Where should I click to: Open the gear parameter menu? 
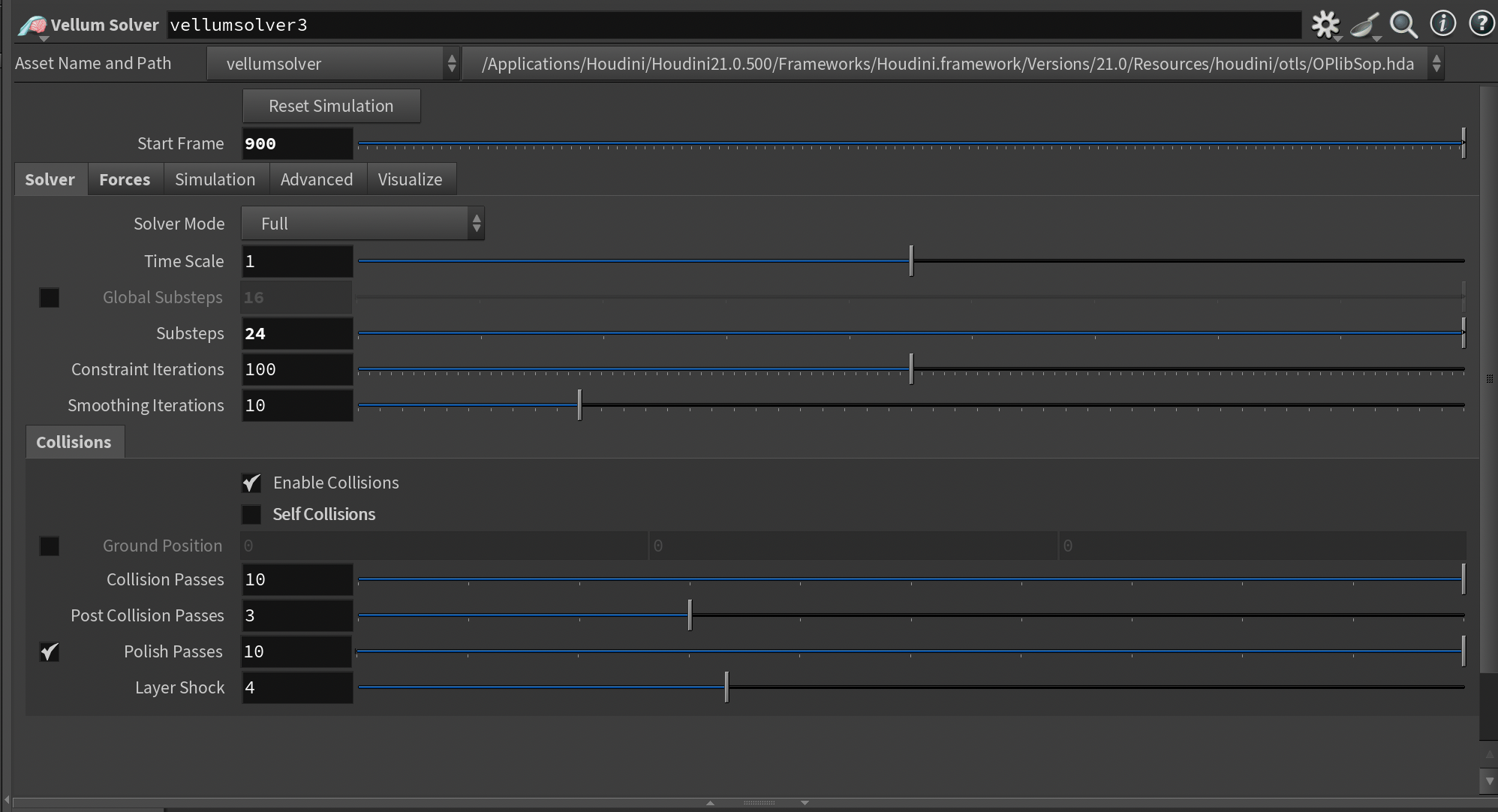tap(1325, 25)
